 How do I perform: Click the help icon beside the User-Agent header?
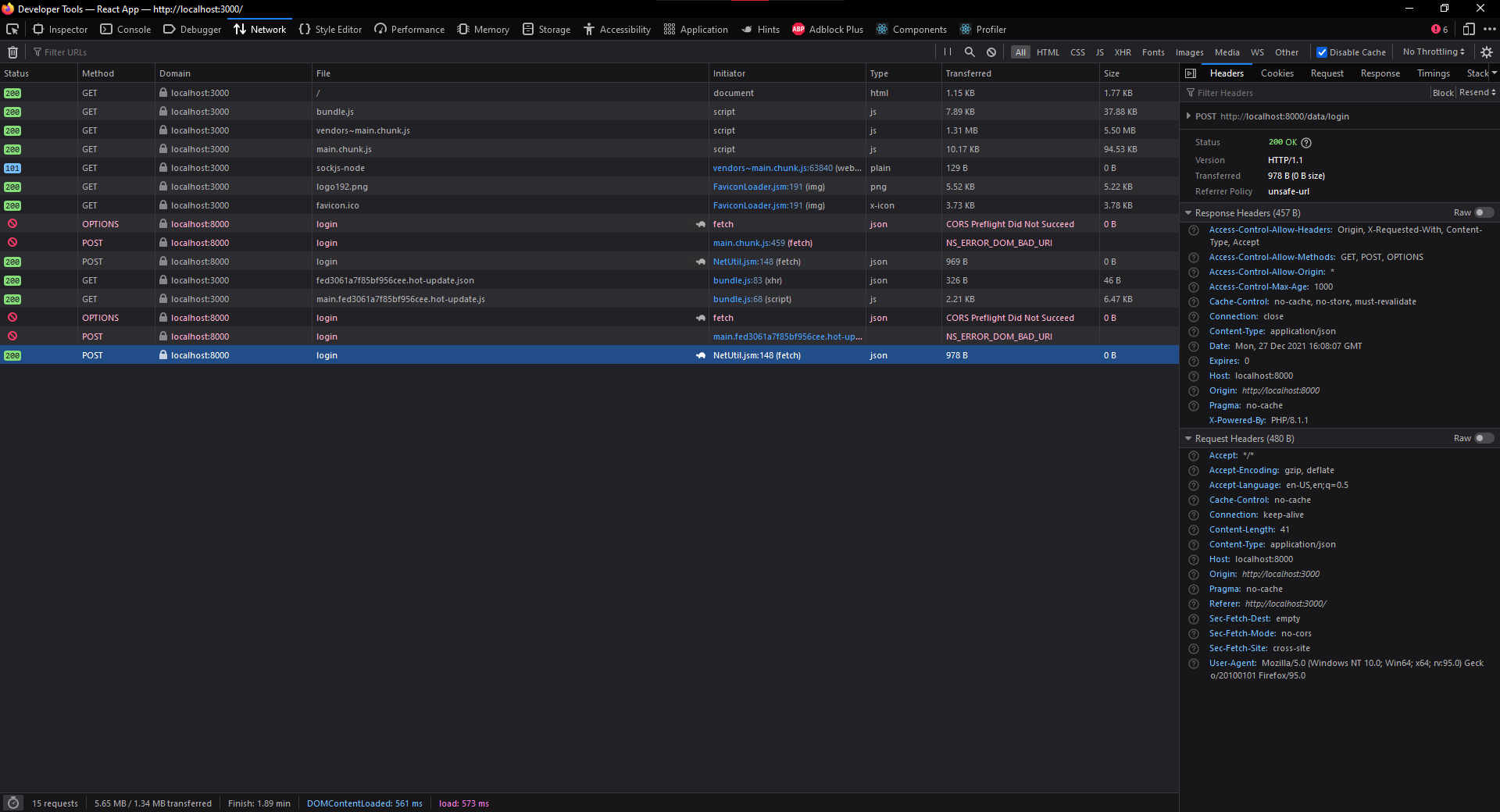point(1194,664)
